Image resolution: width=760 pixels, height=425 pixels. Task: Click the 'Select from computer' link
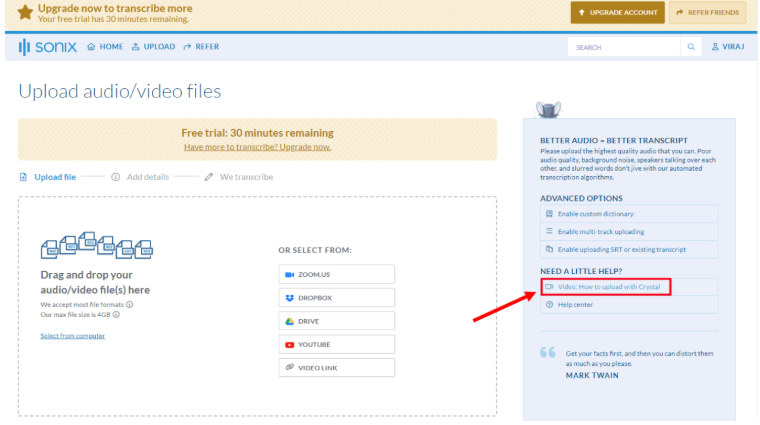point(72,336)
